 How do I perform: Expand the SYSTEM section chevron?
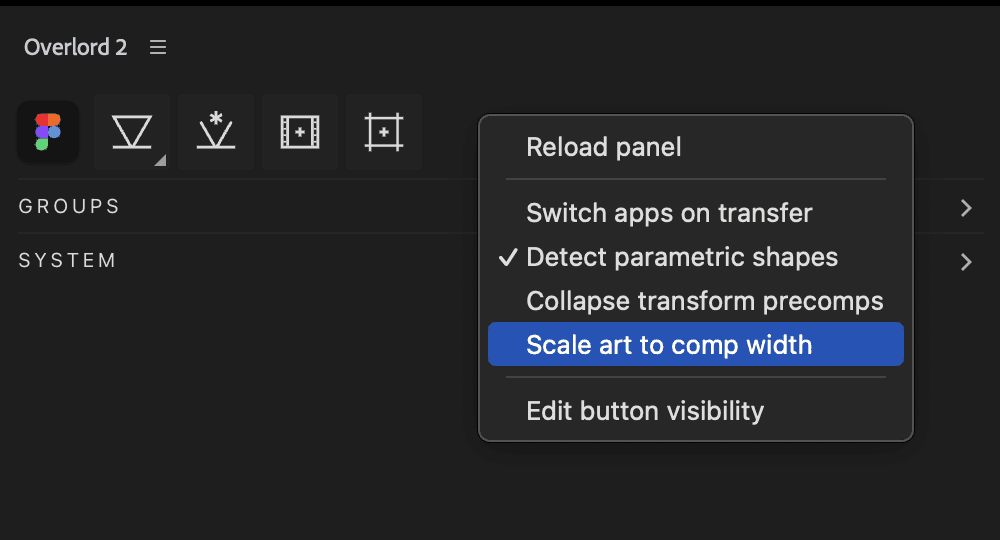click(966, 262)
